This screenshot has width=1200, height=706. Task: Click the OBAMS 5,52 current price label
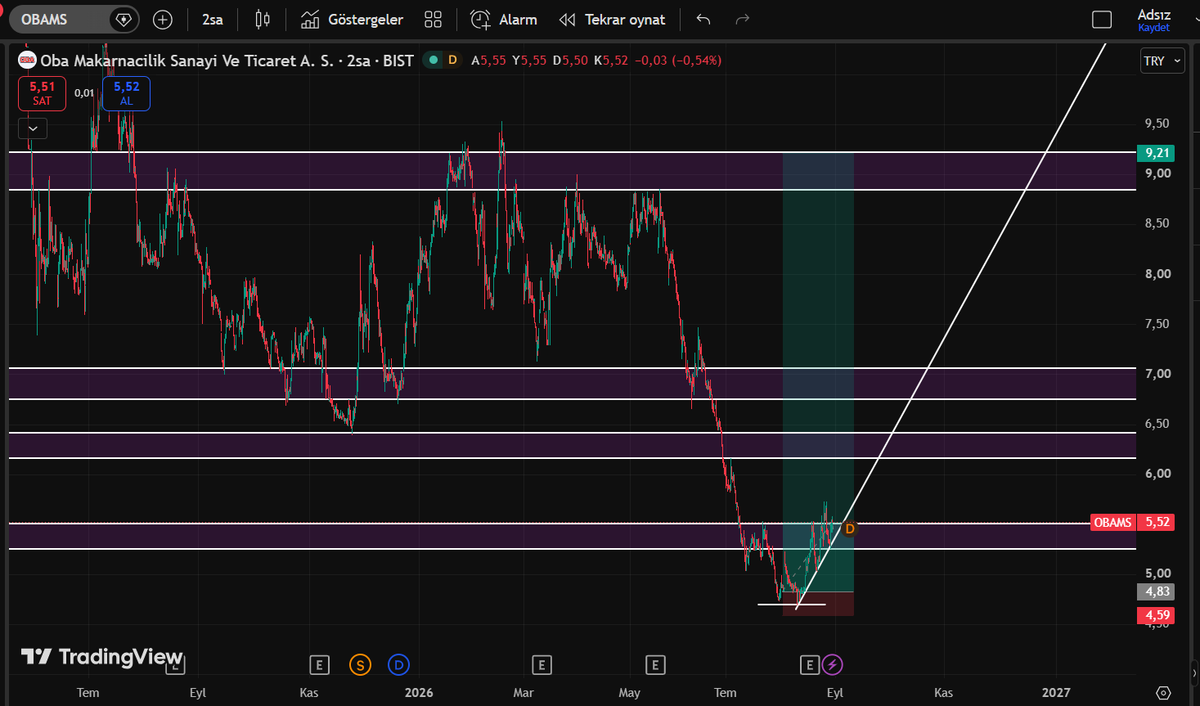click(1132, 522)
